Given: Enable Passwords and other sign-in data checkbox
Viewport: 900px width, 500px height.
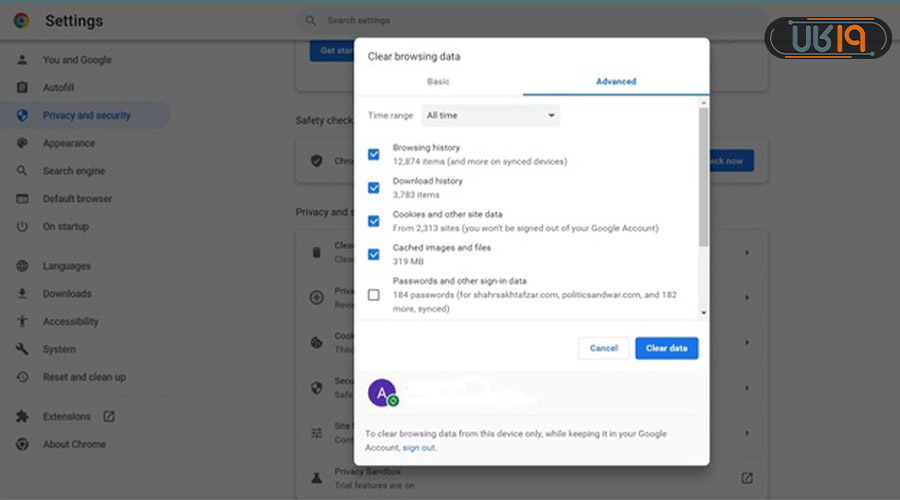Looking at the screenshot, I should click(374, 295).
